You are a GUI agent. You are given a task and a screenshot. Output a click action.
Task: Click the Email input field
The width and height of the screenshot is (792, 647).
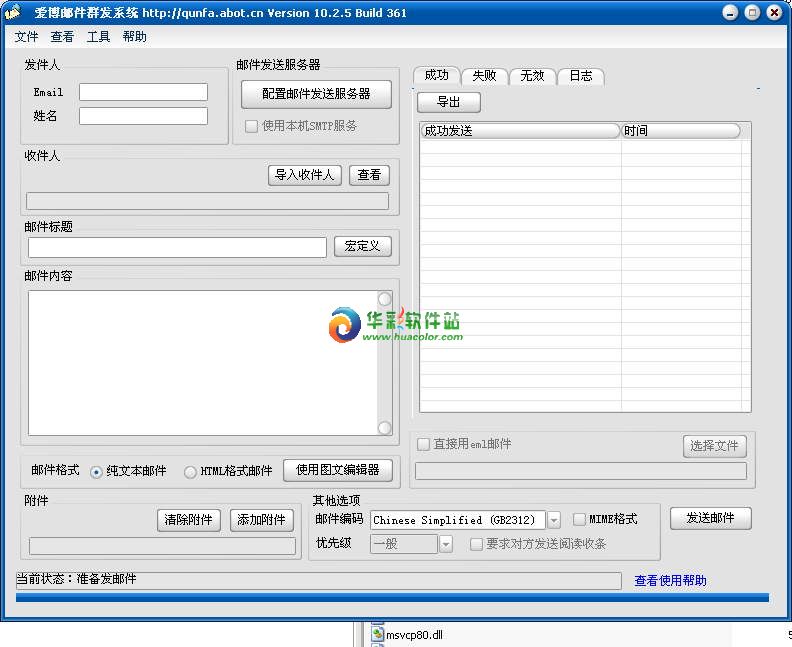click(143, 92)
